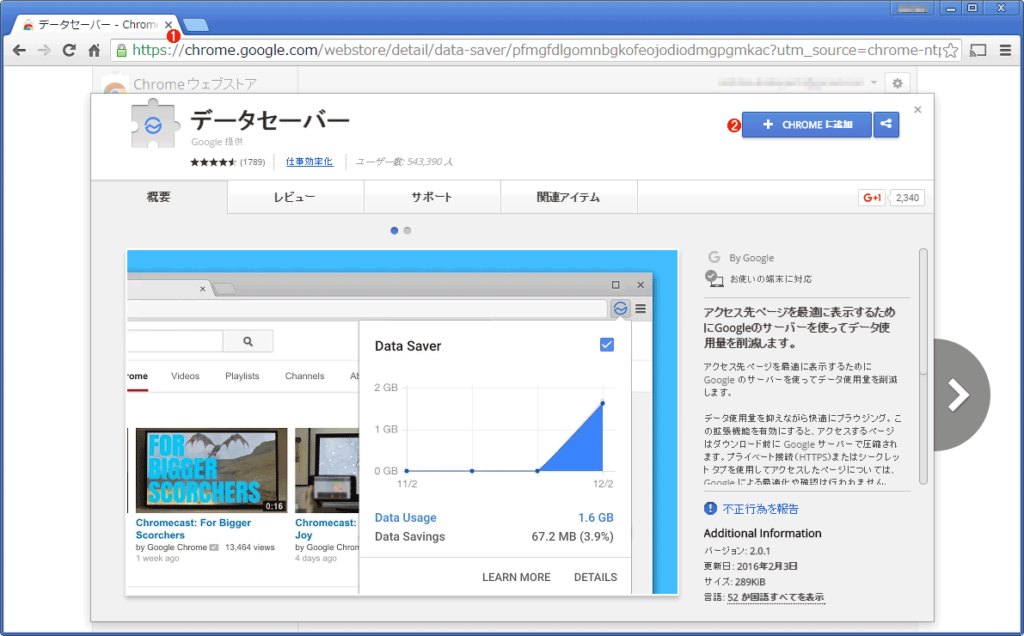The image size is (1024, 636).
Task: Open a new tab with the new-tab button
Action: coord(195,25)
